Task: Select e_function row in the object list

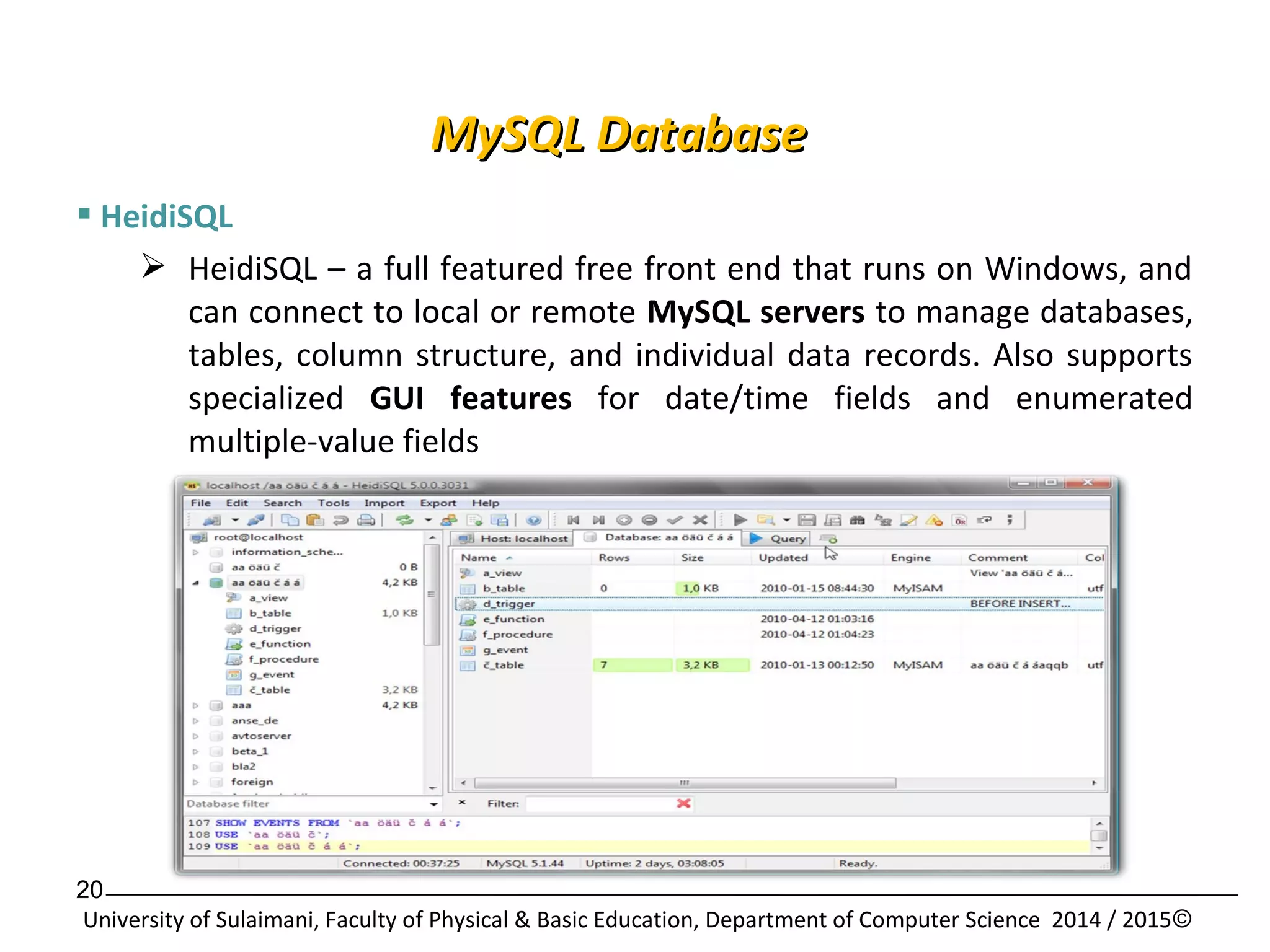Action: [779, 619]
